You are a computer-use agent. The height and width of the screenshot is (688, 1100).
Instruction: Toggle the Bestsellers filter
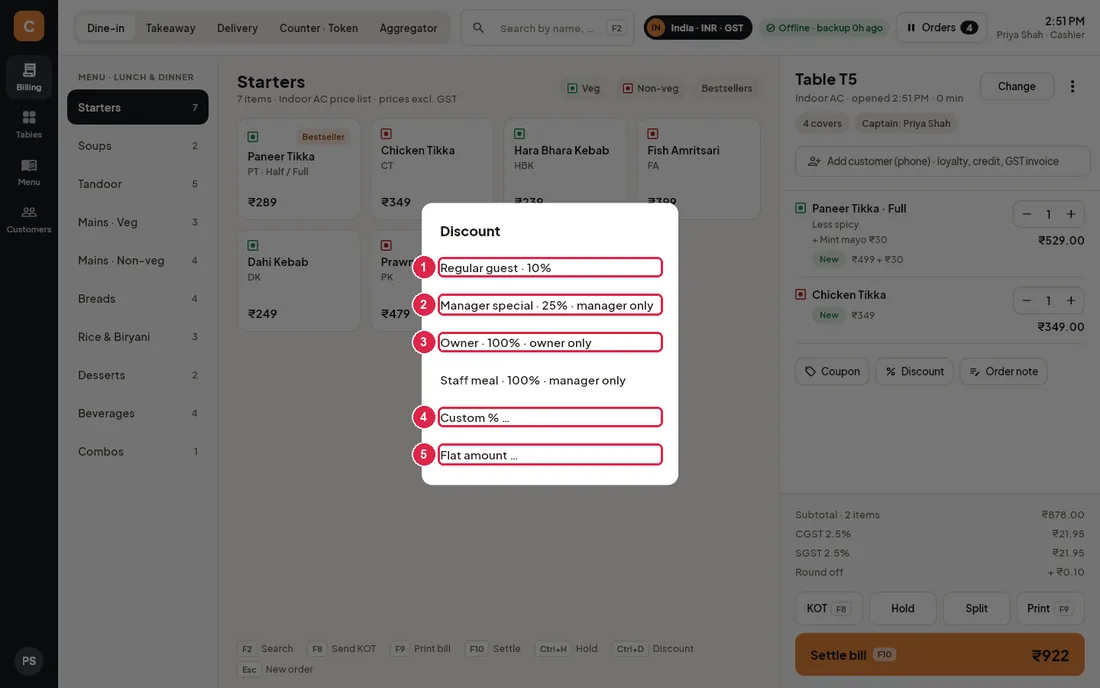[x=726, y=88]
